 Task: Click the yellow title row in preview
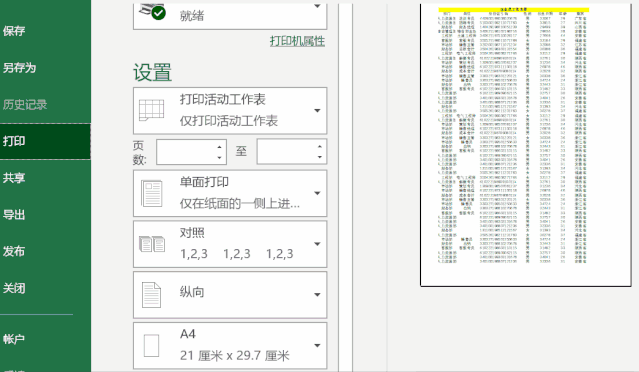pyautogui.click(x=513, y=9)
